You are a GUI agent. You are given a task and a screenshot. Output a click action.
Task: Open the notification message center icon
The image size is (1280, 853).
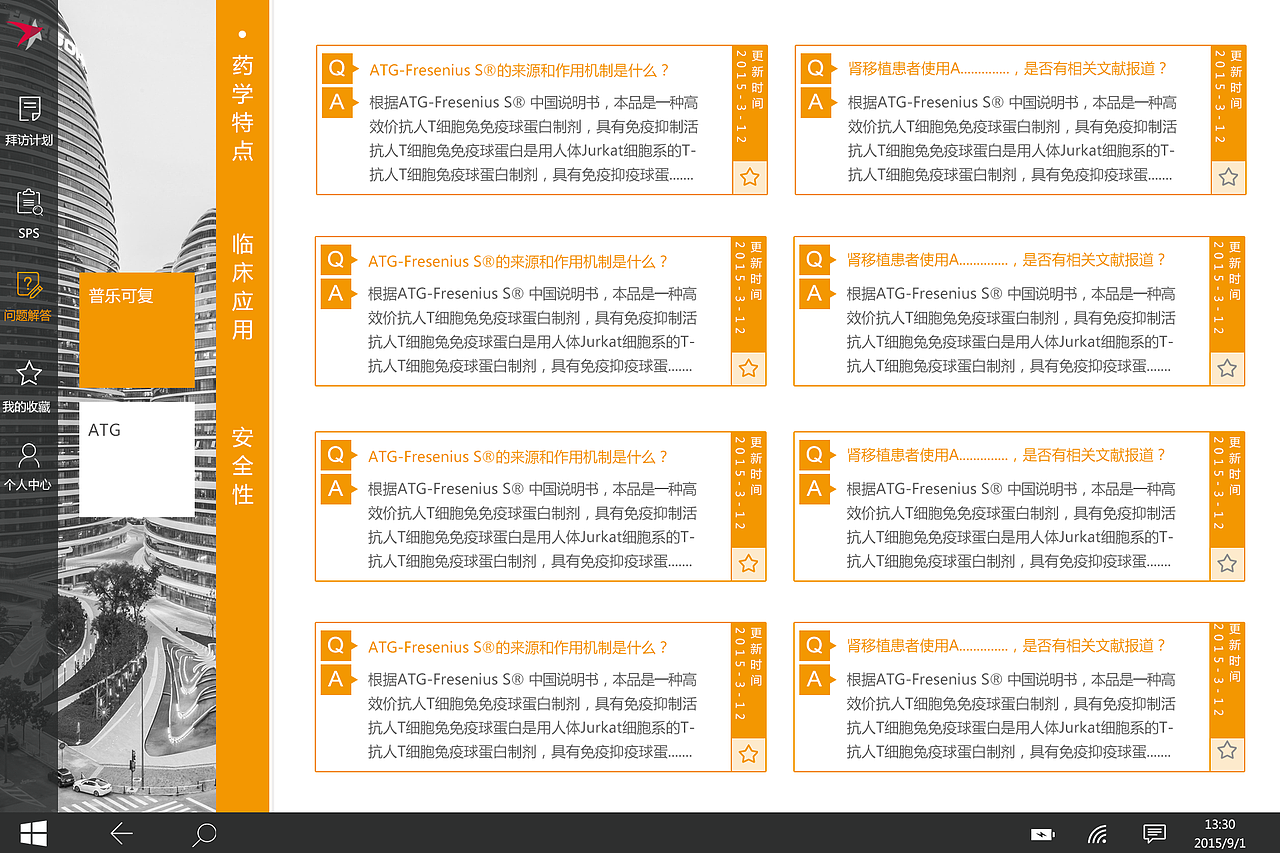pos(1154,833)
